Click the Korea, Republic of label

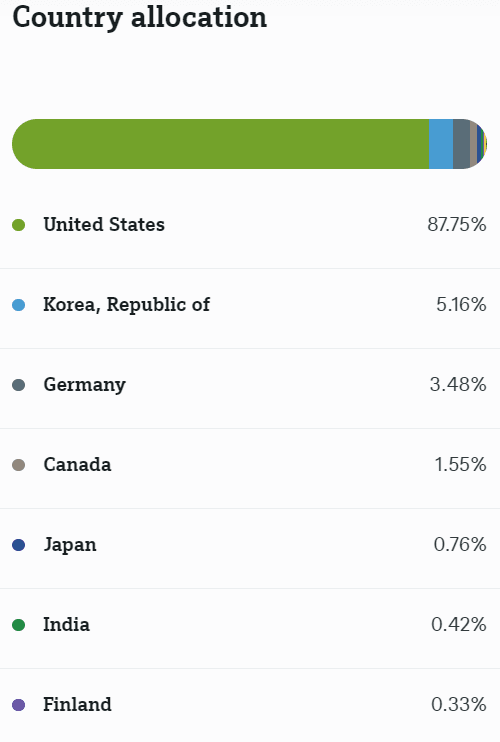(x=127, y=305)
